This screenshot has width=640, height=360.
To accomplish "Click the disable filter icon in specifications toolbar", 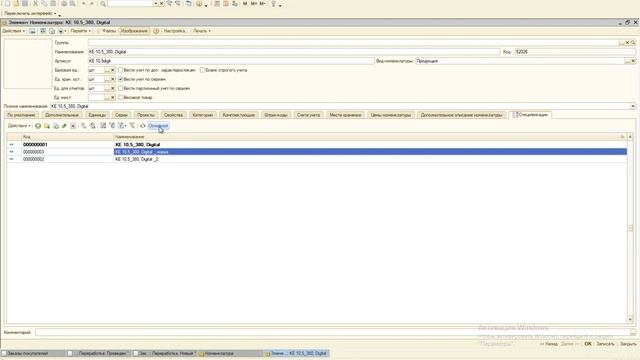I will [x=132, y=126].
